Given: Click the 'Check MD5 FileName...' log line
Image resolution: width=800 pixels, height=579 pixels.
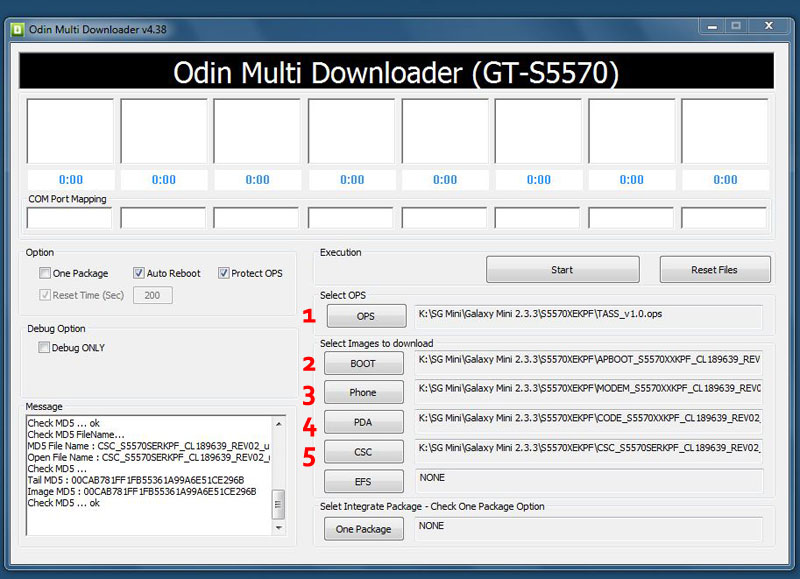Looking at the screenshot, I should click(76, 435).
